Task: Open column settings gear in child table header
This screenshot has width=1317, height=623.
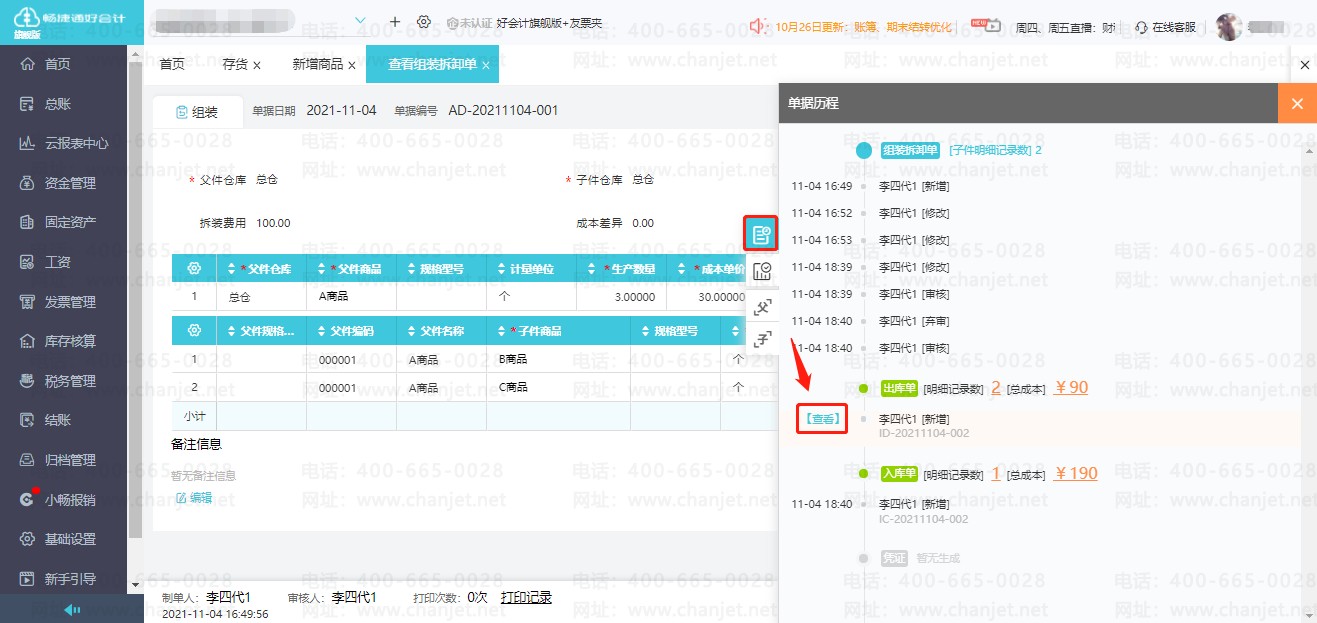Action: click(194, 331)
